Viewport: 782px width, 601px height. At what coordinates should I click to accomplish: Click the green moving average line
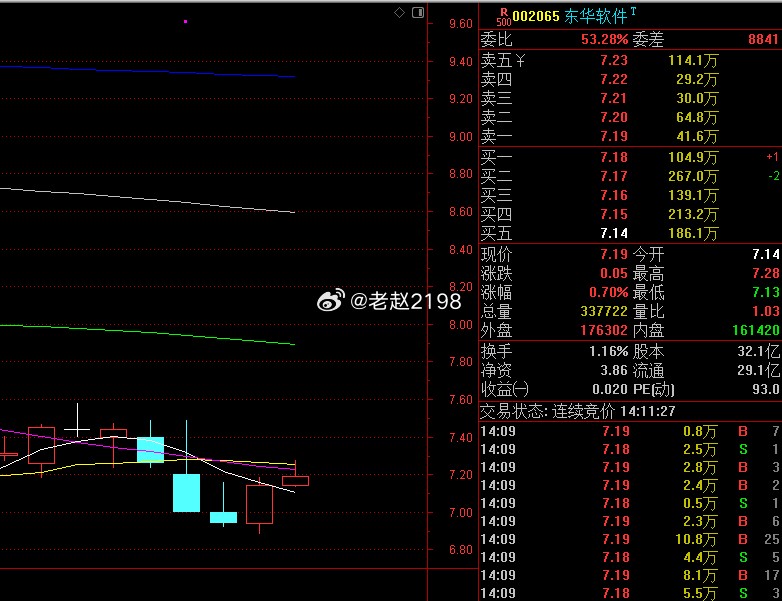pos(150,333)
